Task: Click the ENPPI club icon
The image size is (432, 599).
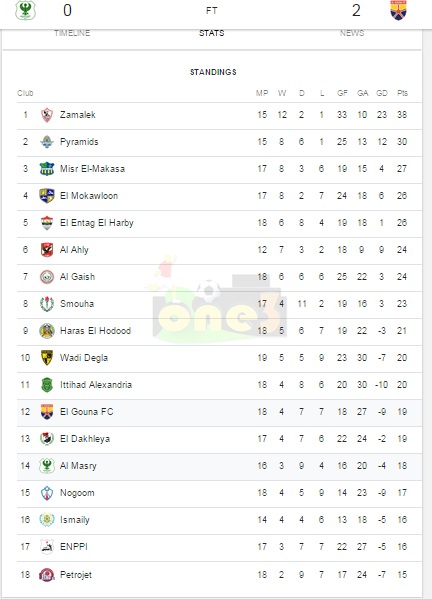Action: coord(47,547)
